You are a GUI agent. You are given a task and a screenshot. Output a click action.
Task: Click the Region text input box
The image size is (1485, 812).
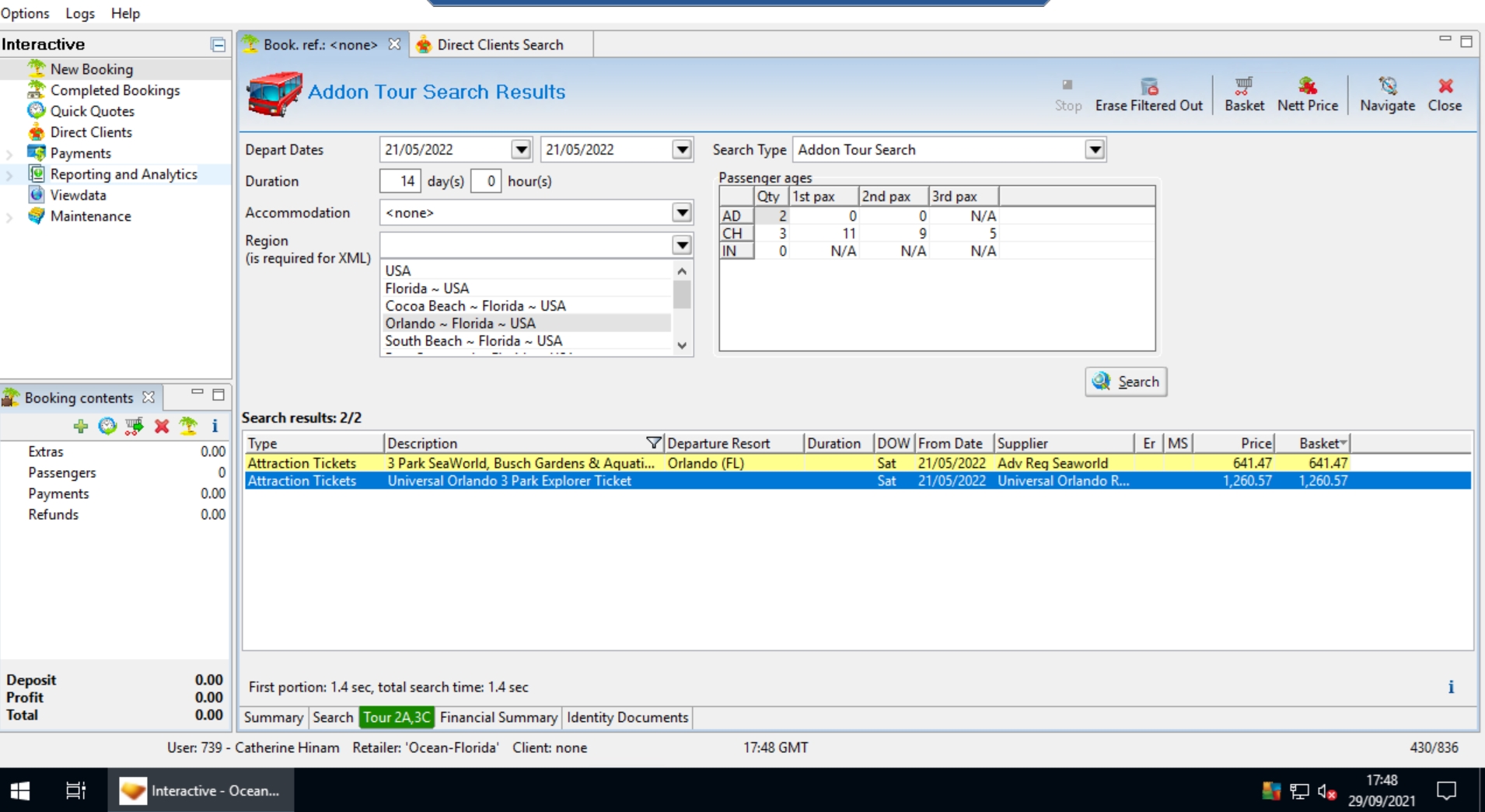(526, 245)
